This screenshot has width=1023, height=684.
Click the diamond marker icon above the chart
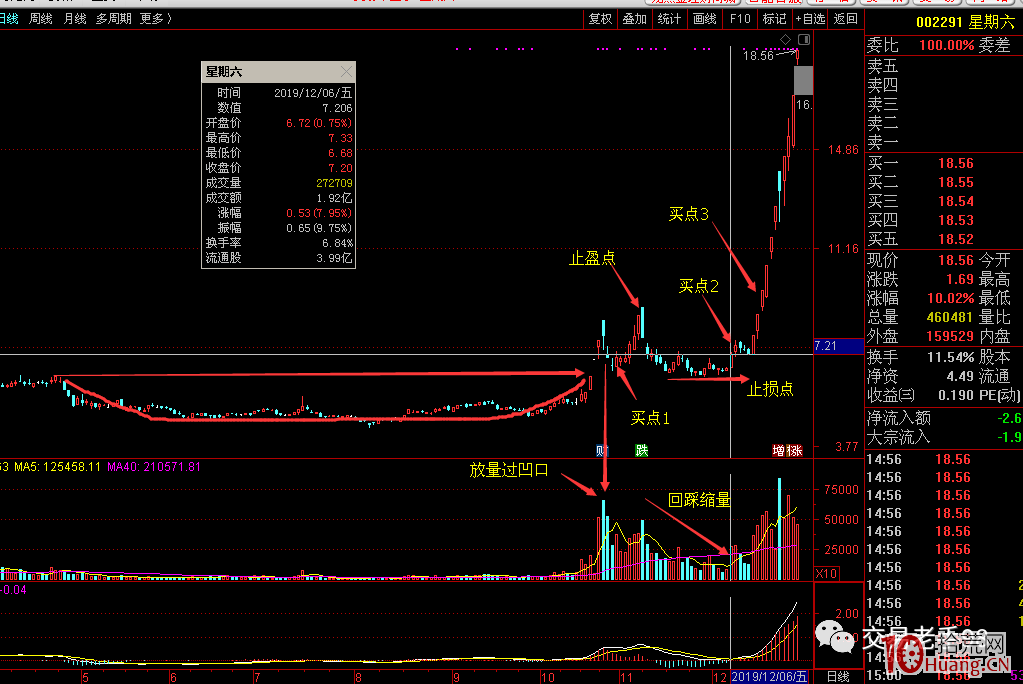(786, 39)
